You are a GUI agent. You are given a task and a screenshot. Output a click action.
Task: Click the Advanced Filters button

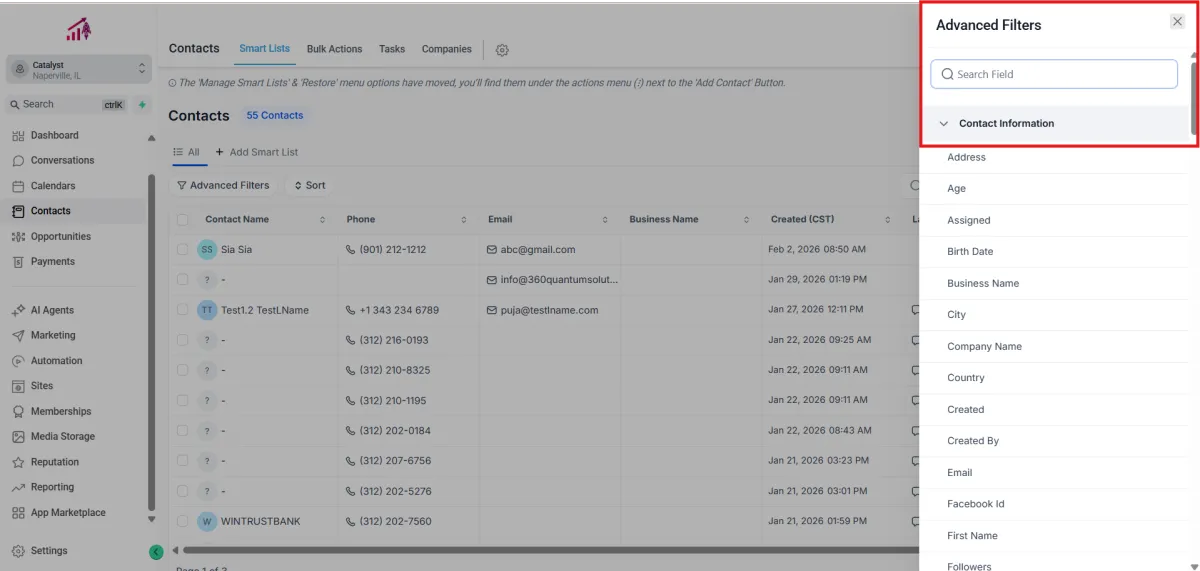[x=223, y=185]
